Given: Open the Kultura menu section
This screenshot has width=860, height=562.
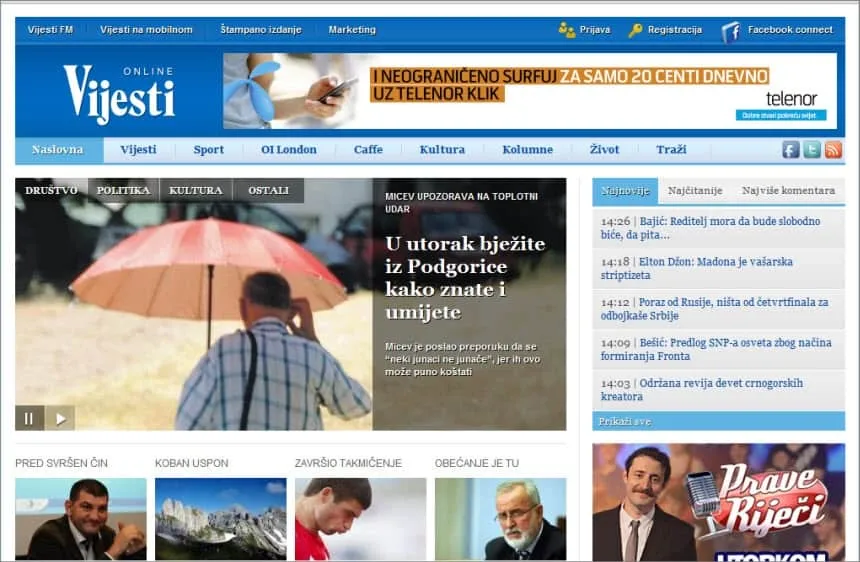Looking at the screenshot, I should coord(442,150).
